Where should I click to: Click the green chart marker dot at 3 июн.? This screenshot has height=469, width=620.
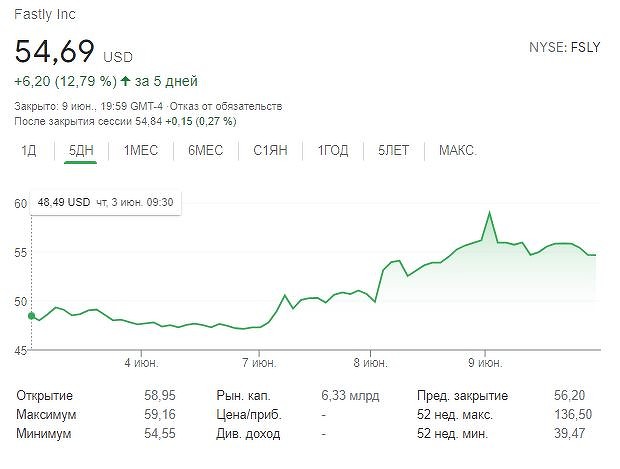pos(32,316)
